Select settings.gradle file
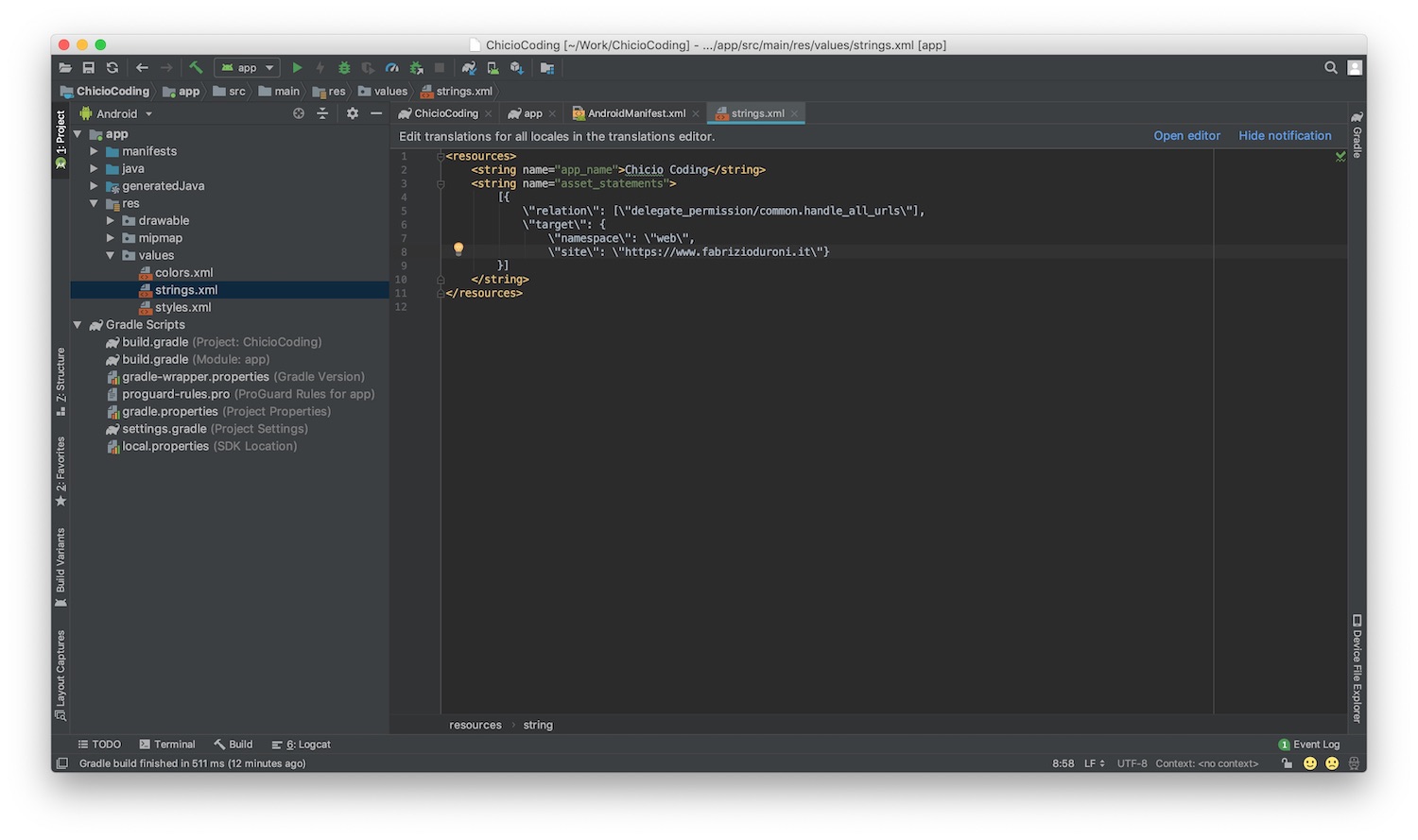This screenshot has width=1418, height=840. 207,429
